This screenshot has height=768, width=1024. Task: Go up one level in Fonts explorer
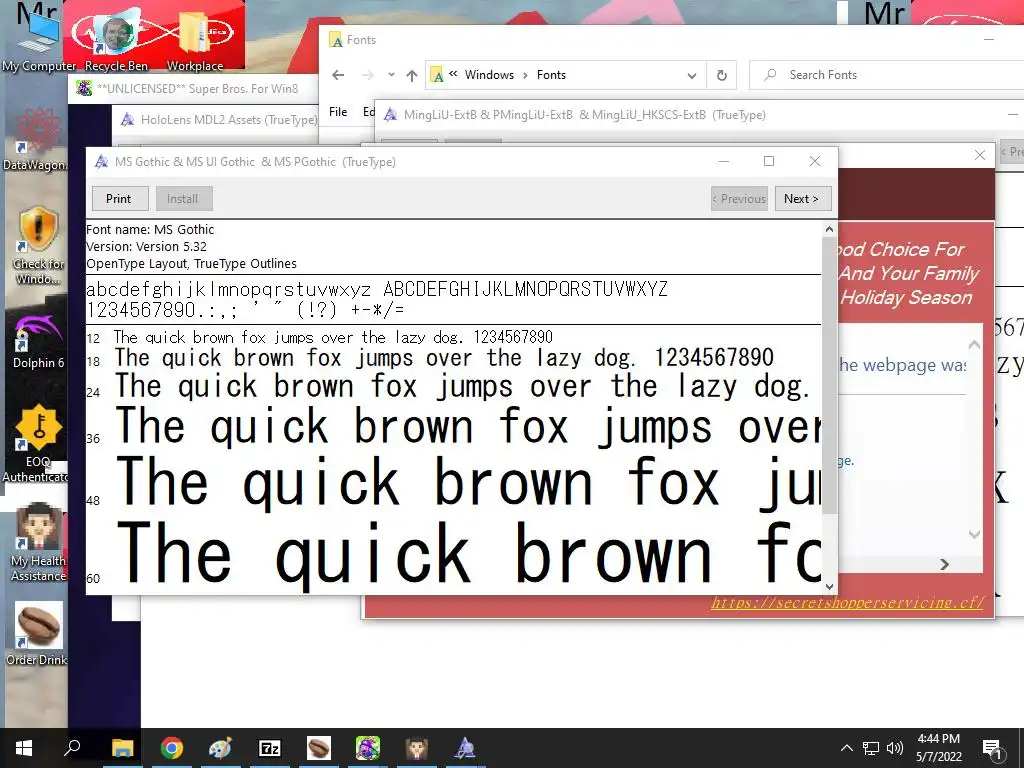pos(411,75)
